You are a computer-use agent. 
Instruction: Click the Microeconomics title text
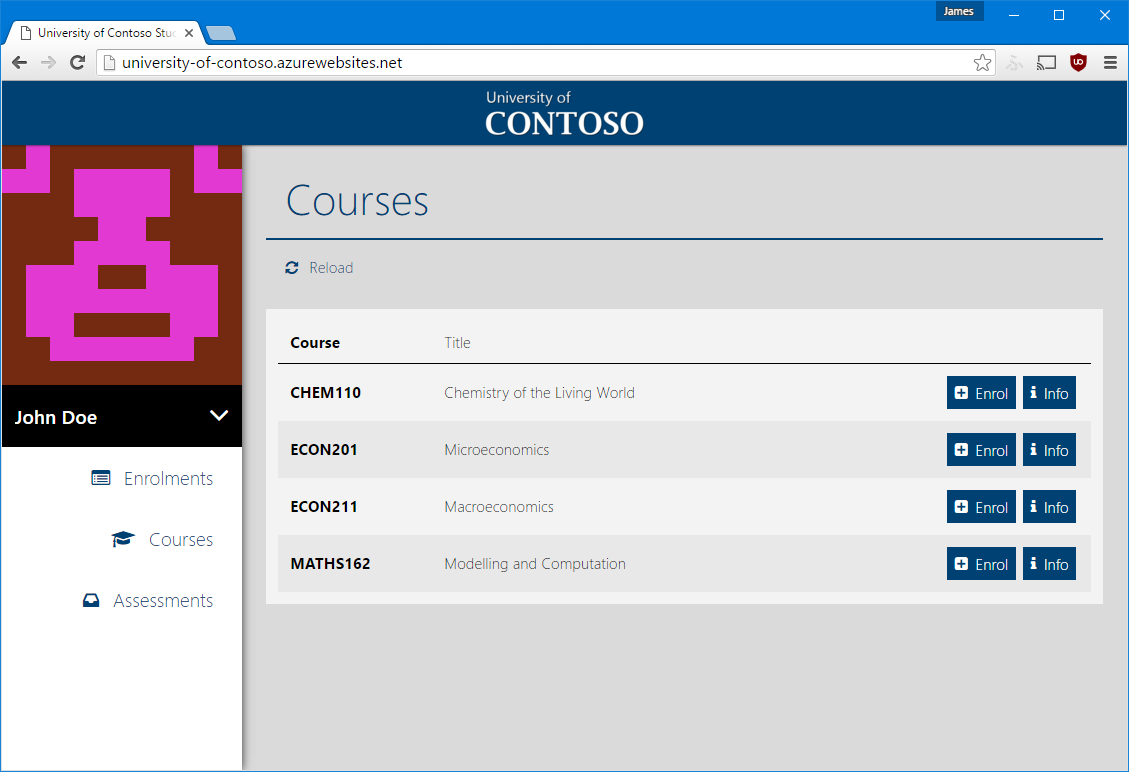tap(497, 449)
